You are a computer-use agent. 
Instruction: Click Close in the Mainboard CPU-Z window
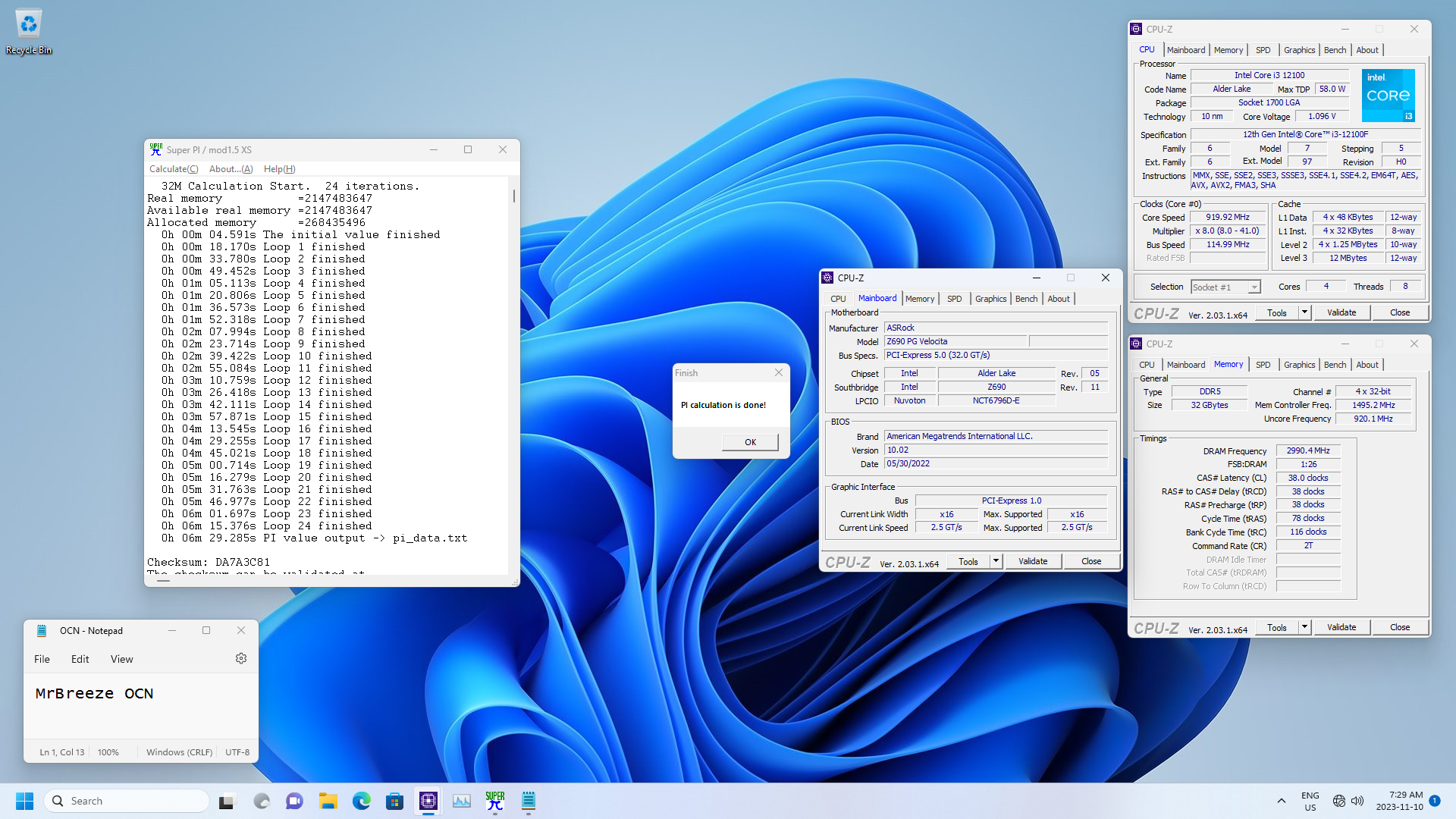(1091, 561)
